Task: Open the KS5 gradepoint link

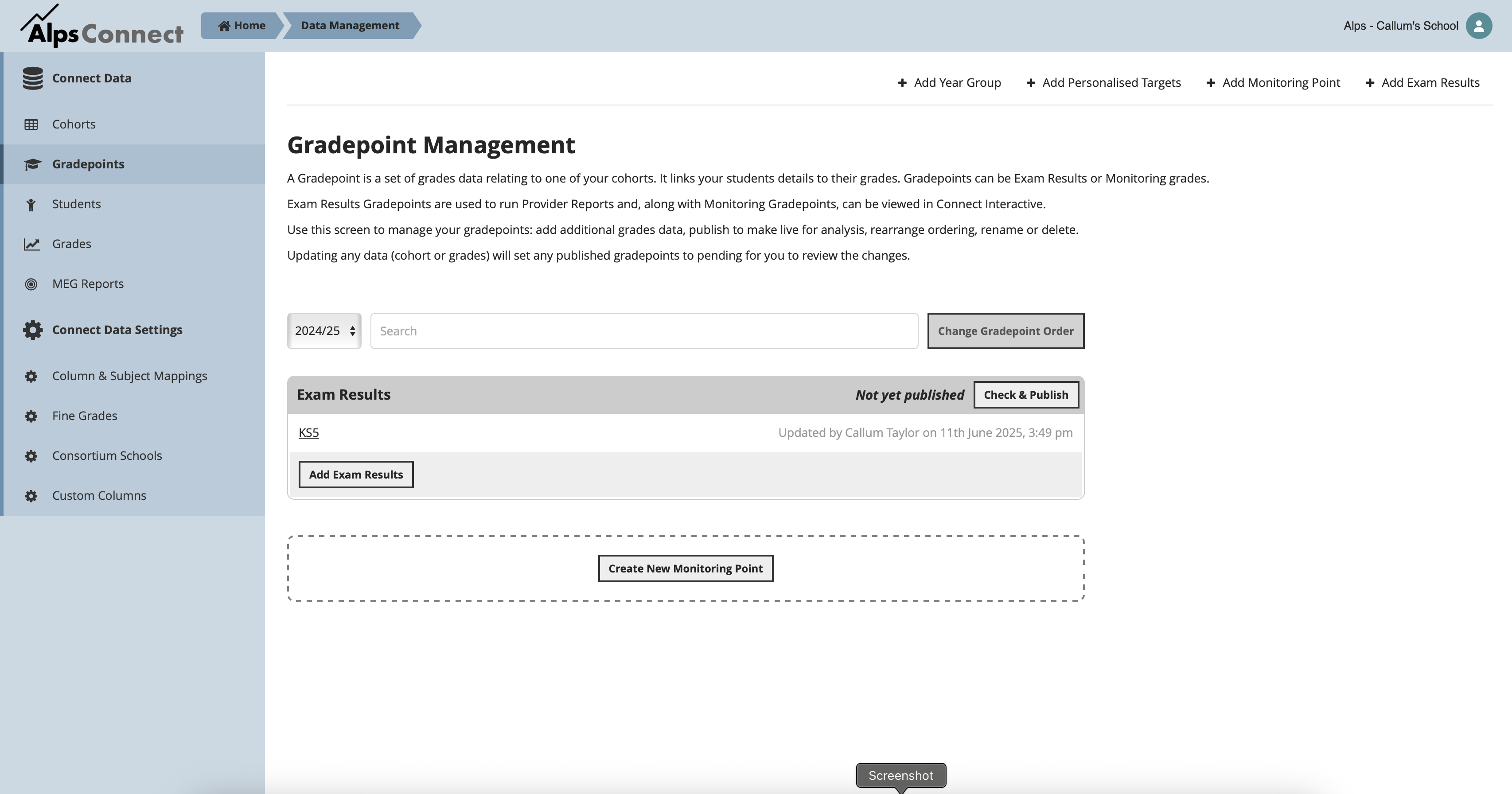Action: coord(309,433)
